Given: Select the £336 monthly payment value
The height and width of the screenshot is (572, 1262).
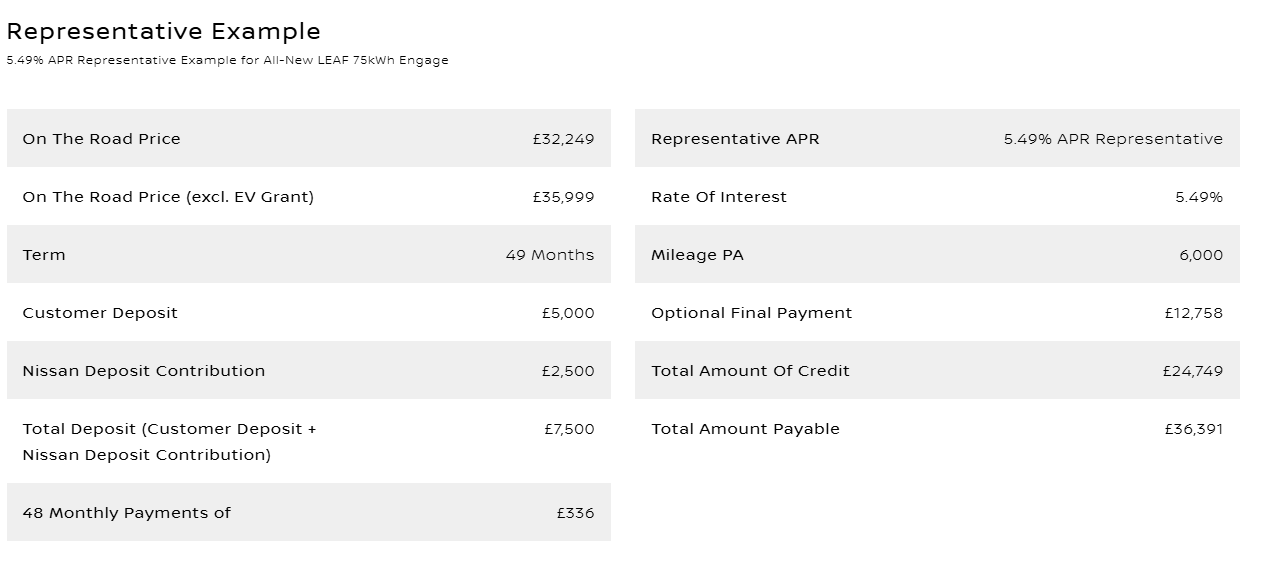Looking at the screenshot, I should pyautogui.click(x=575, y=513).
